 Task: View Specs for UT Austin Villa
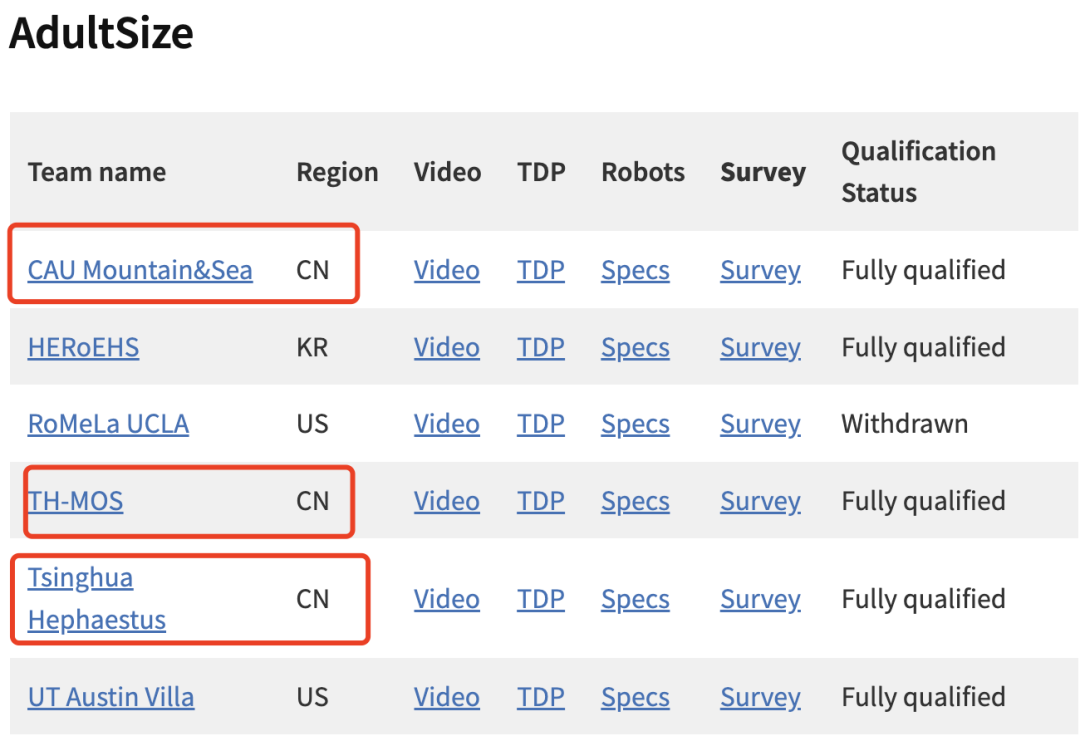[635, 697]
